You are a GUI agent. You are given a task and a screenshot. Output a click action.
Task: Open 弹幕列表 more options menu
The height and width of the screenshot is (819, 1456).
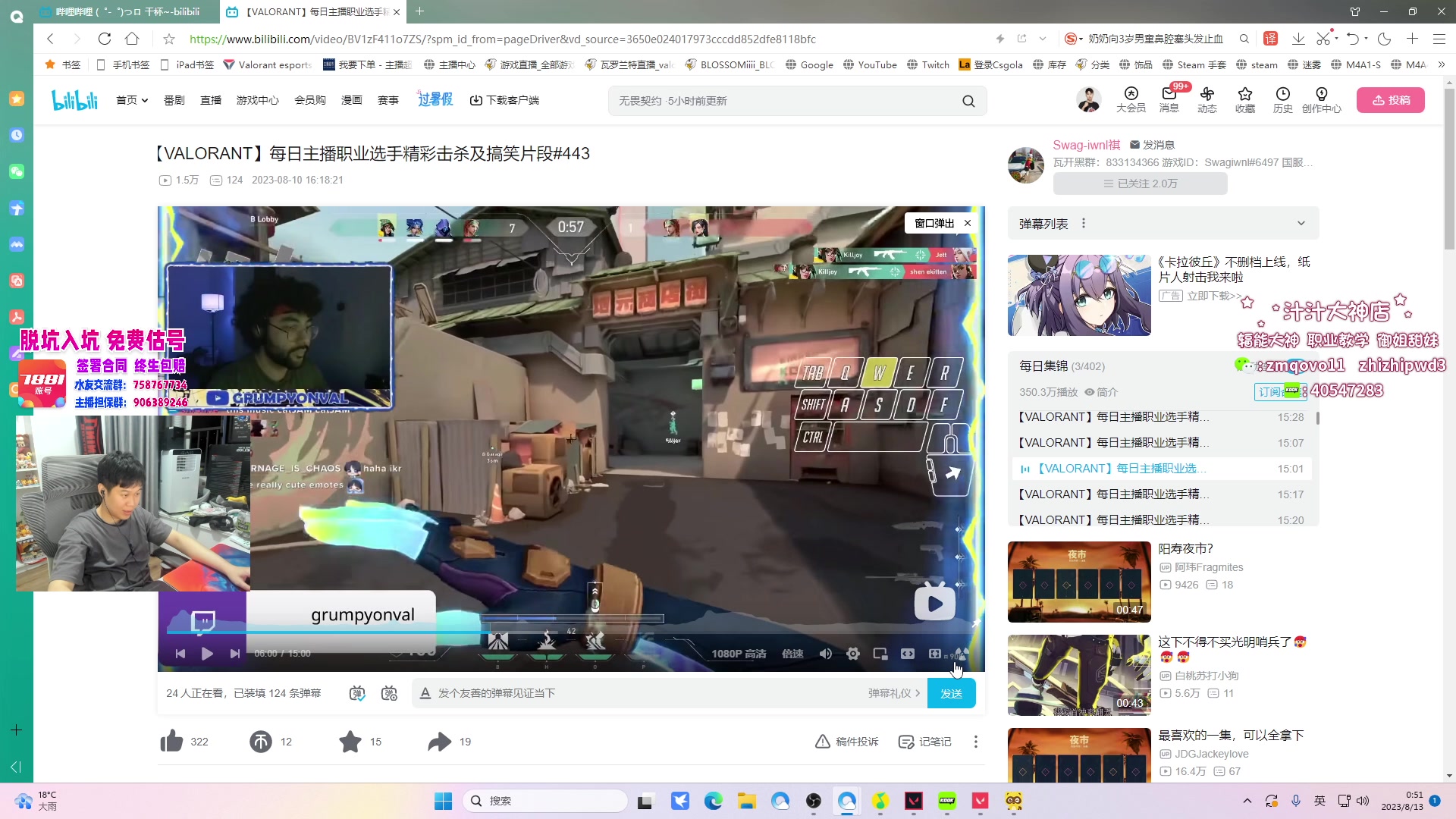coord(1084,223)
